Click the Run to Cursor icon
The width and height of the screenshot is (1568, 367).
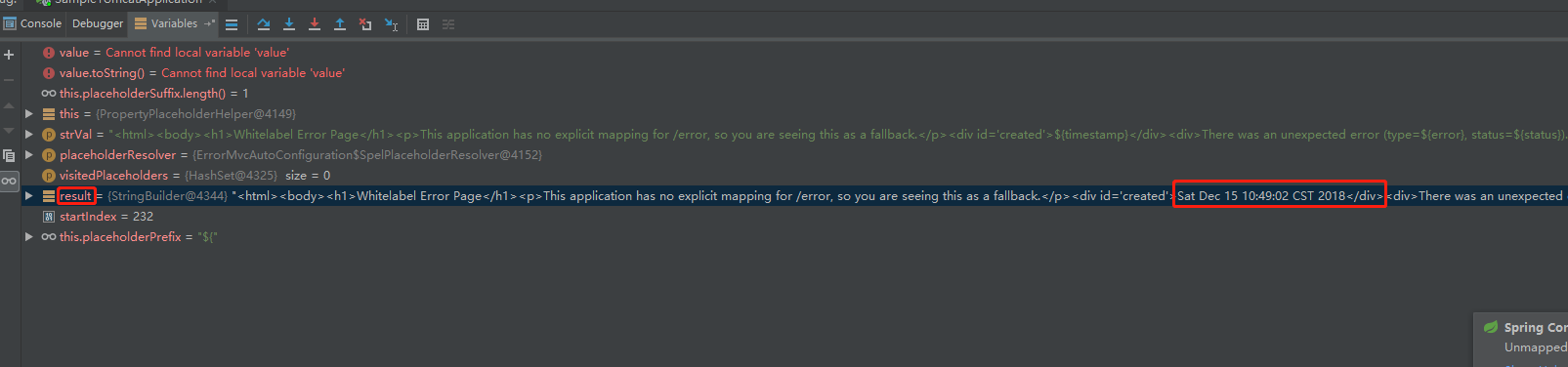(x=391, y=24)
